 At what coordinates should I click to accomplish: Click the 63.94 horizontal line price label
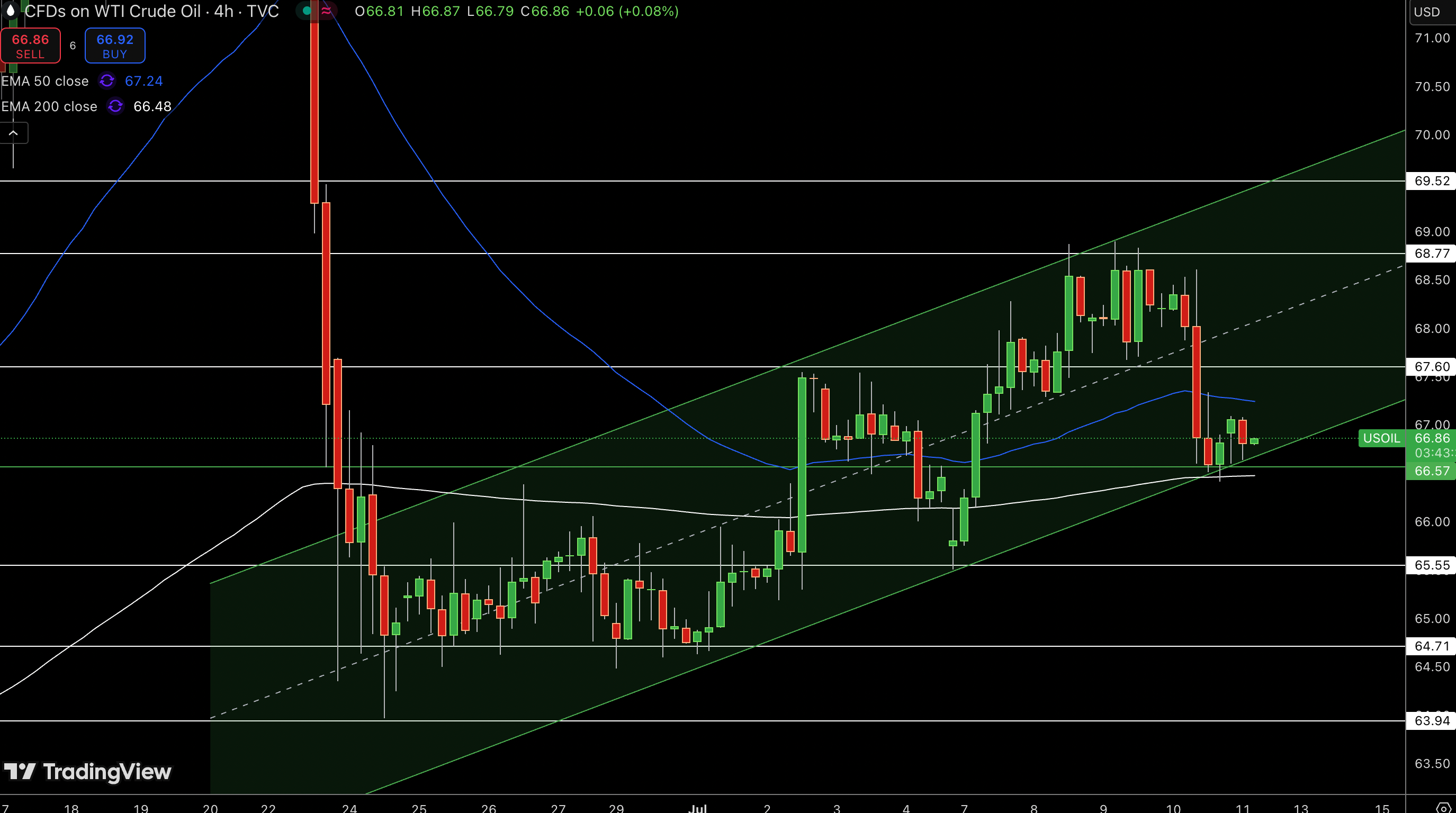1431,720
